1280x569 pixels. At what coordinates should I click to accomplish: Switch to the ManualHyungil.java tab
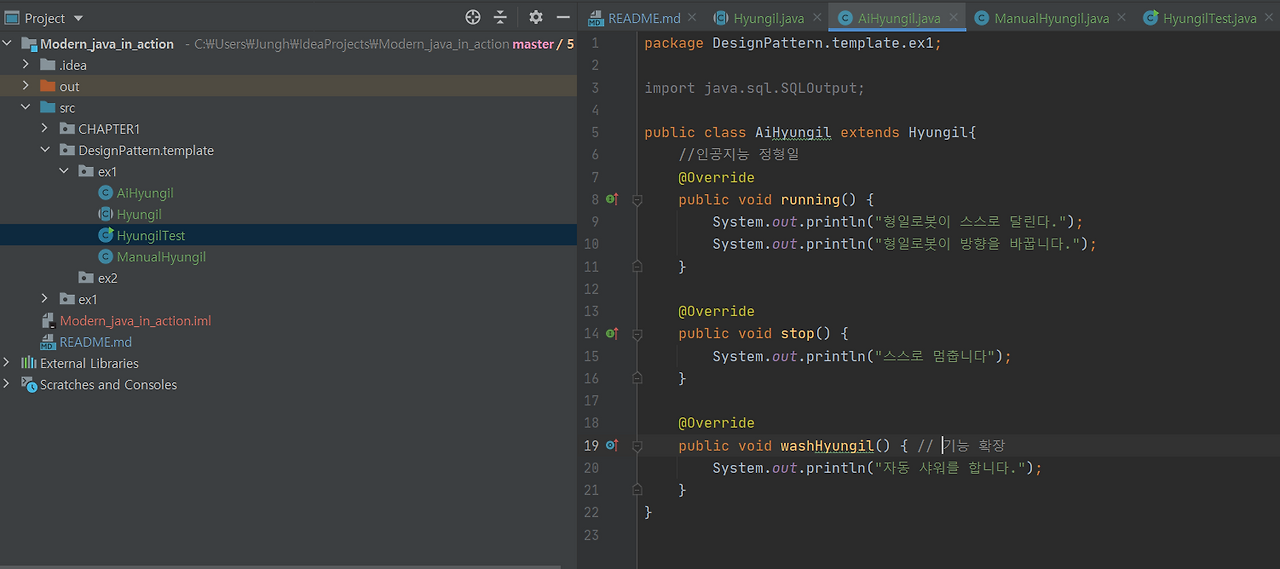point(1050,18)
